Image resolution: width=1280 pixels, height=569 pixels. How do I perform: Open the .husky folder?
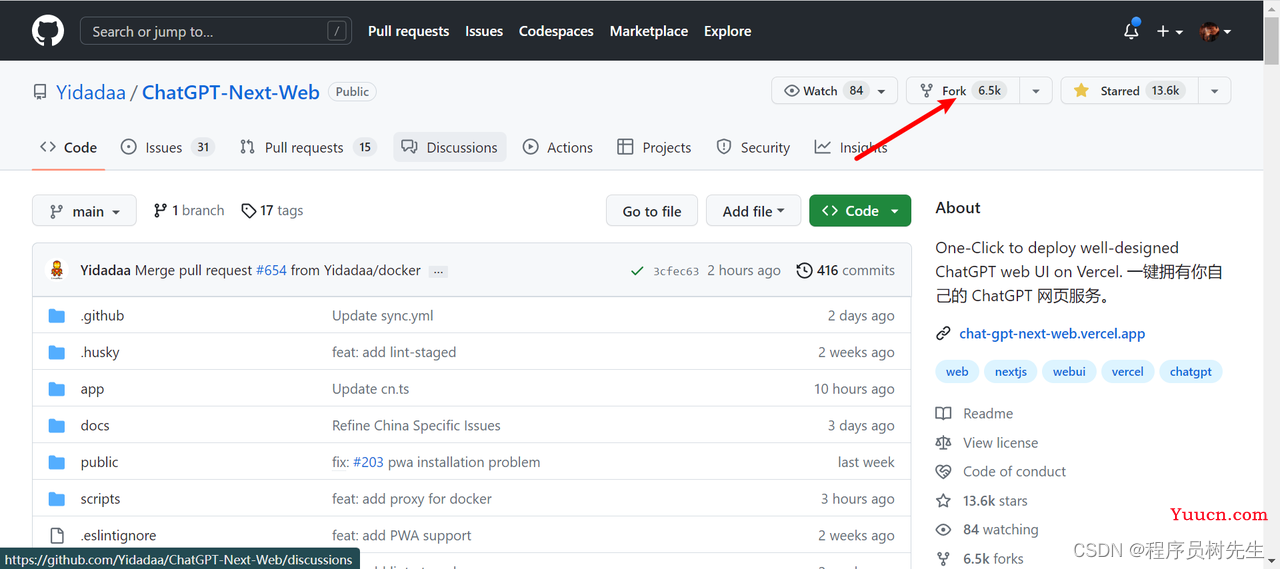(100, 352)
